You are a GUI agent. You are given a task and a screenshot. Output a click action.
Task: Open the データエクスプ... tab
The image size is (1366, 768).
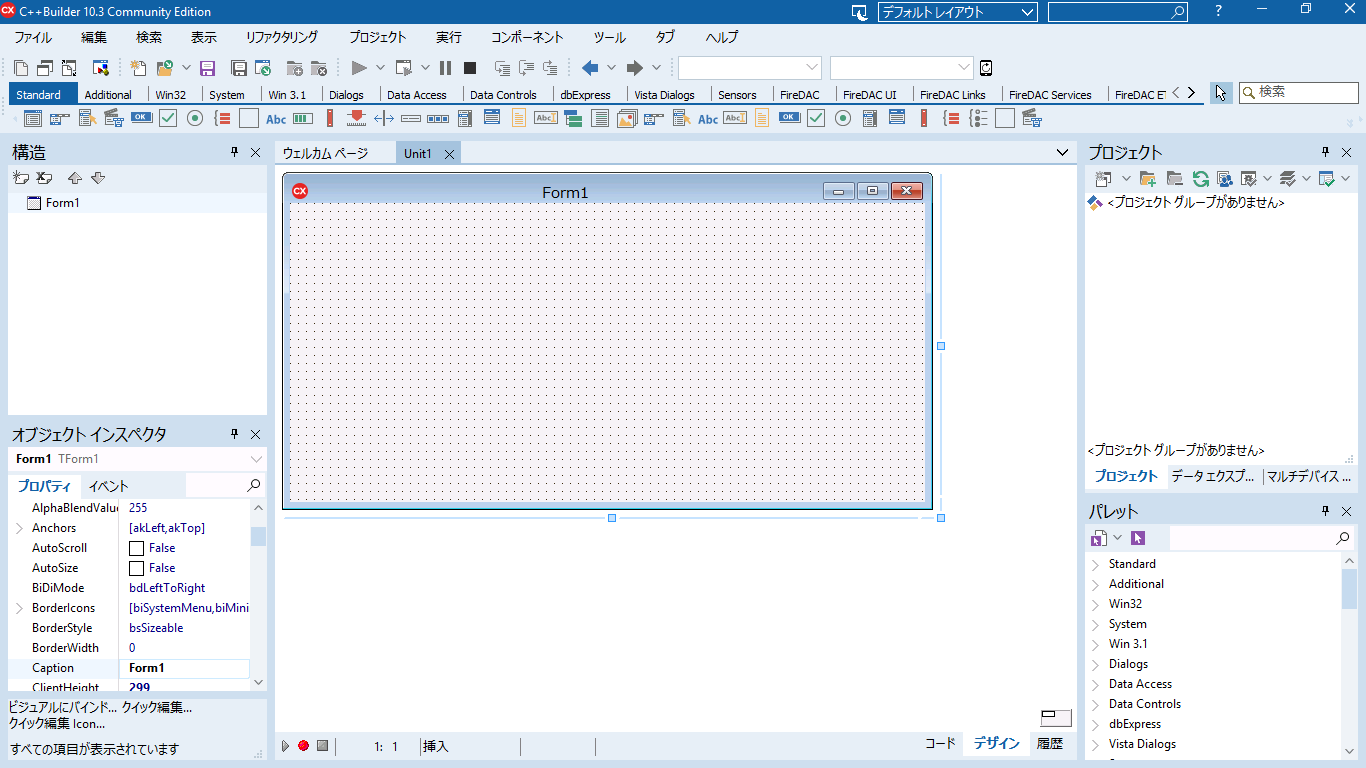(x=1212, y=476)
